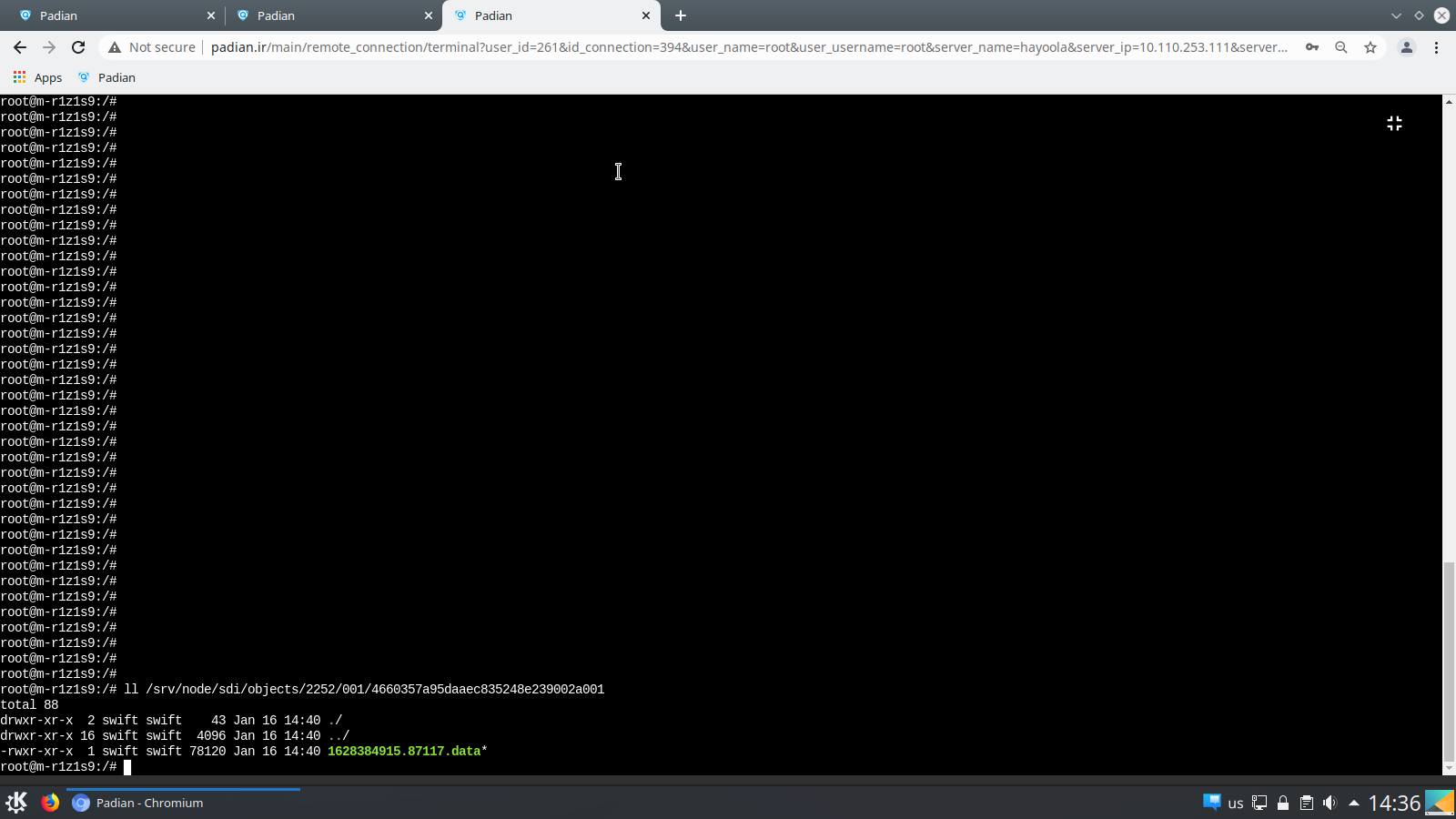Click the 78120 file size value

click(207, 752)
